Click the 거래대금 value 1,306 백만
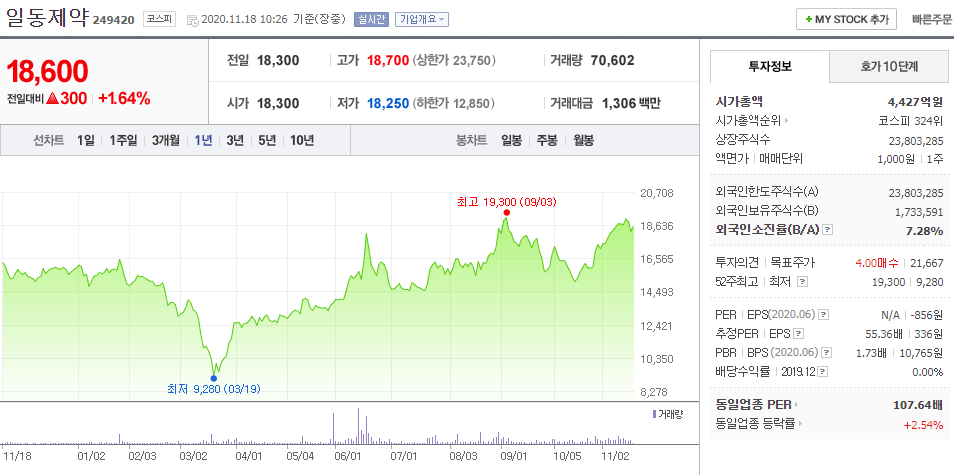 click(631, 103)
